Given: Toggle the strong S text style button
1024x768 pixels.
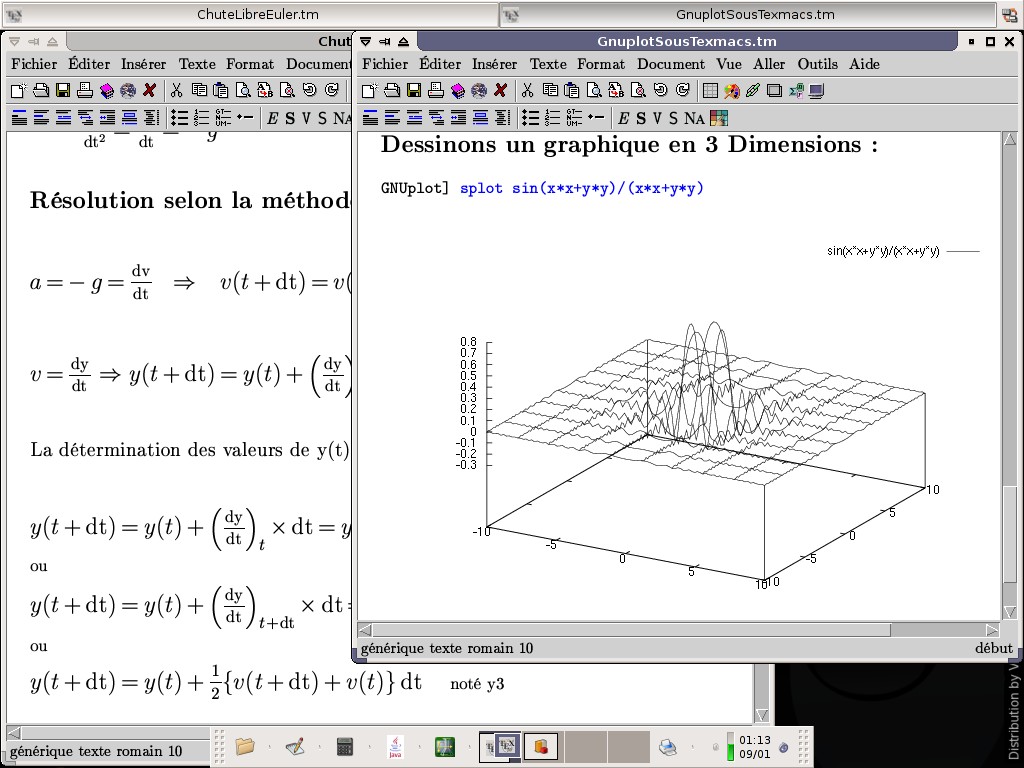Looking at the screenshot, I should pyautogui.click(x=641, y=118).
